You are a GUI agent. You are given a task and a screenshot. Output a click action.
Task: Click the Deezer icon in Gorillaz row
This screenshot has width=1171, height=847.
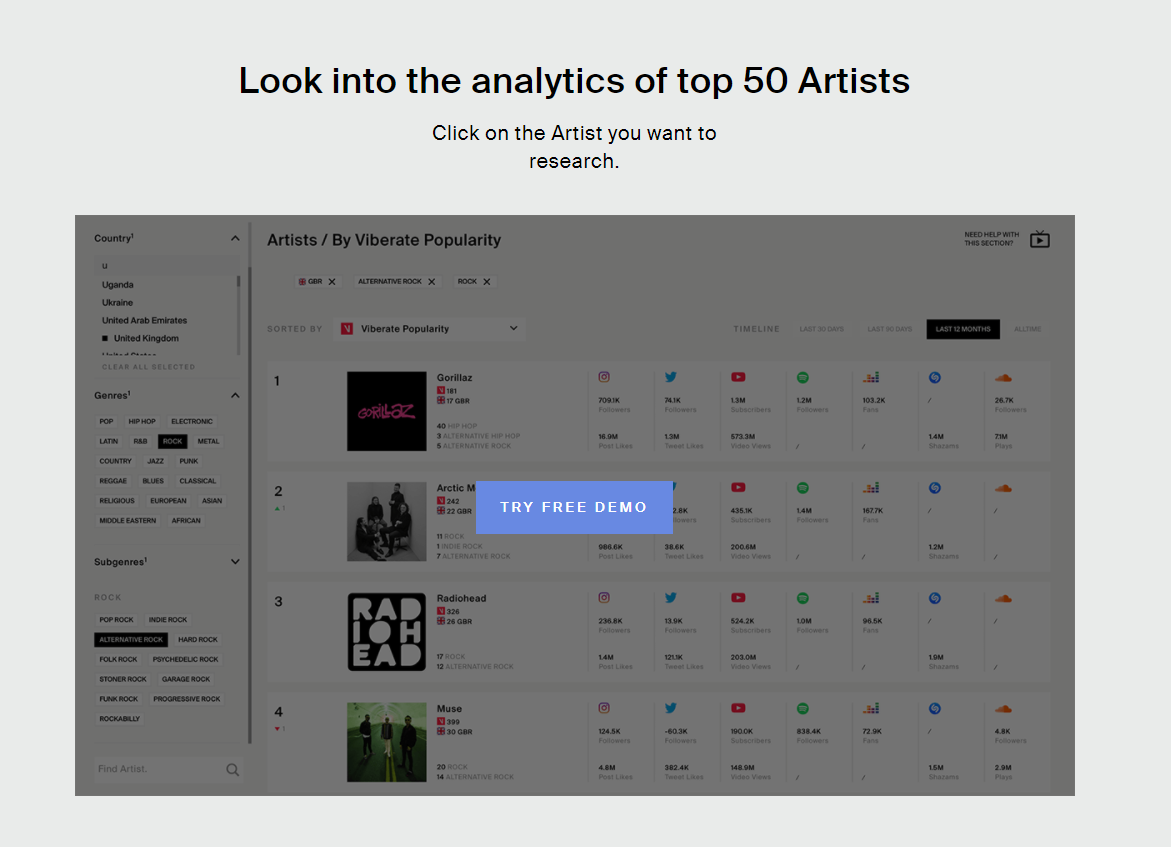coord(871,377)
